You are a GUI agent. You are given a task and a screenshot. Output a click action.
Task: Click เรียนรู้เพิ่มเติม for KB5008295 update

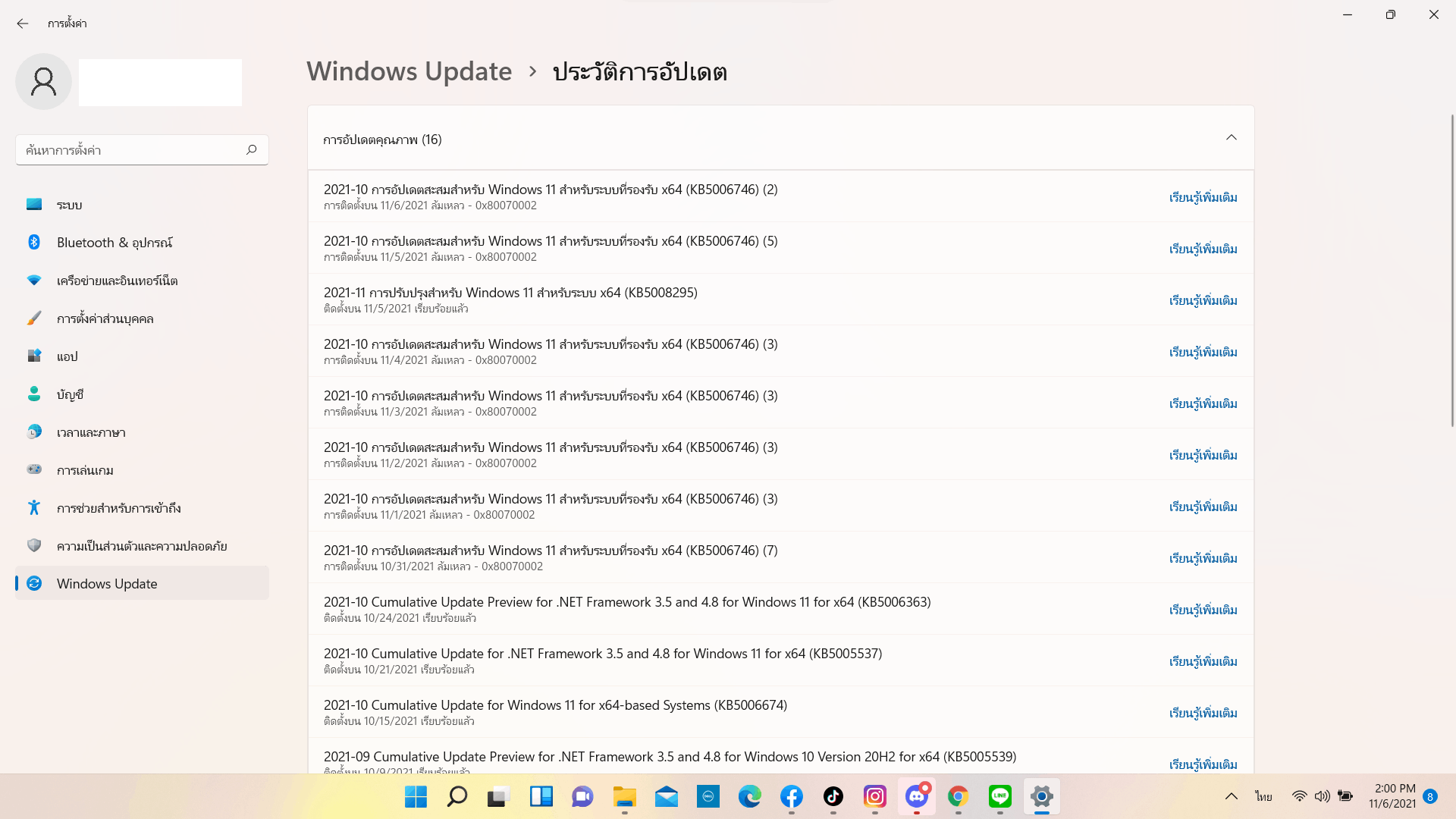tap(1203, 300)
